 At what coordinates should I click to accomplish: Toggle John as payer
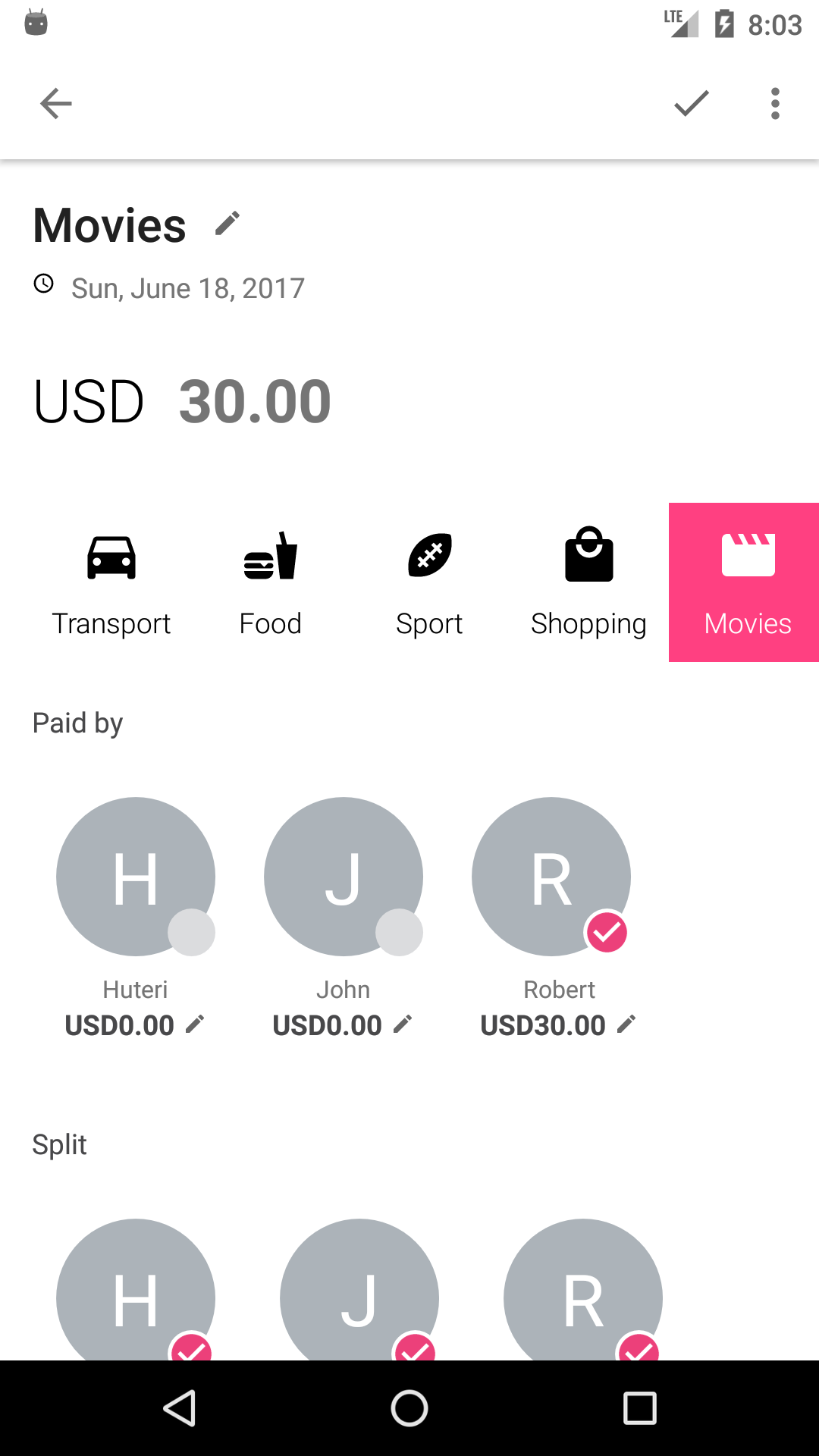tap(344, 877)
